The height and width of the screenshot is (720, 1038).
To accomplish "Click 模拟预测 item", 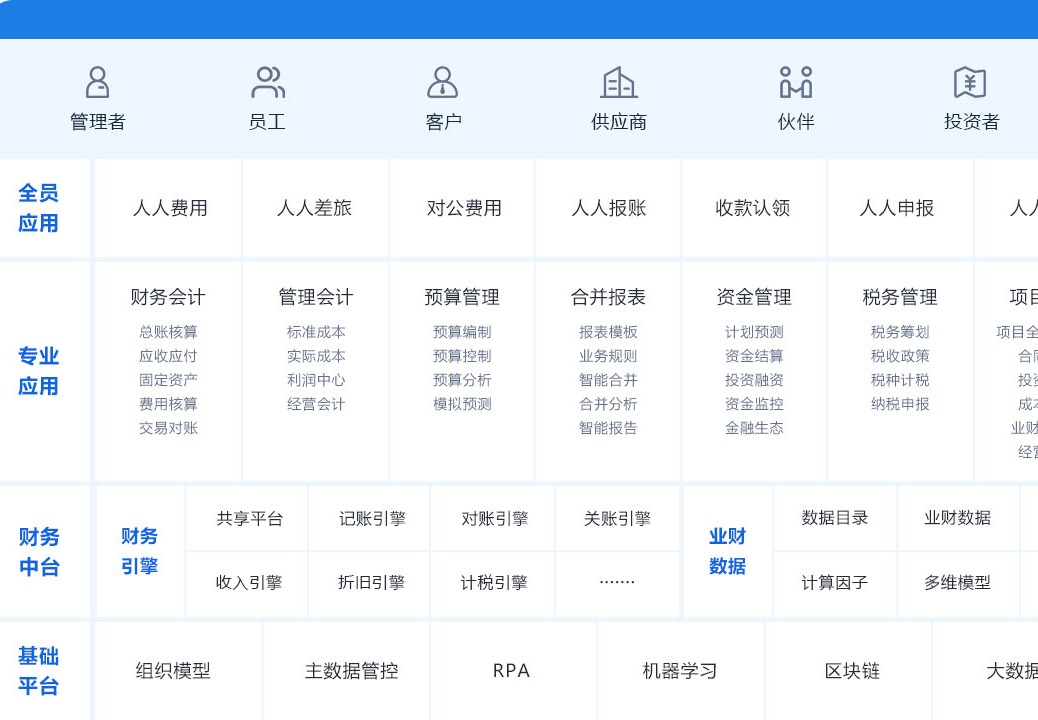I will pos(462,404).
